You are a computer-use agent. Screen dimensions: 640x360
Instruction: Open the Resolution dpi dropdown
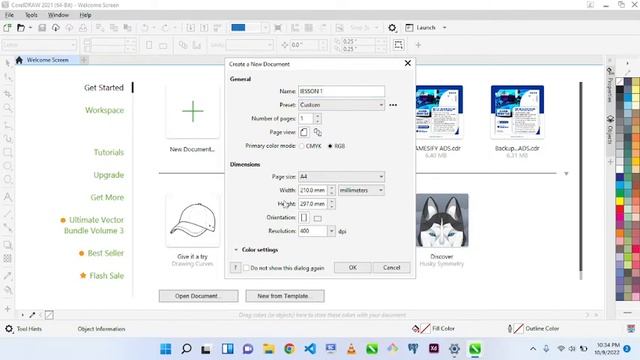tap(331, 231)
